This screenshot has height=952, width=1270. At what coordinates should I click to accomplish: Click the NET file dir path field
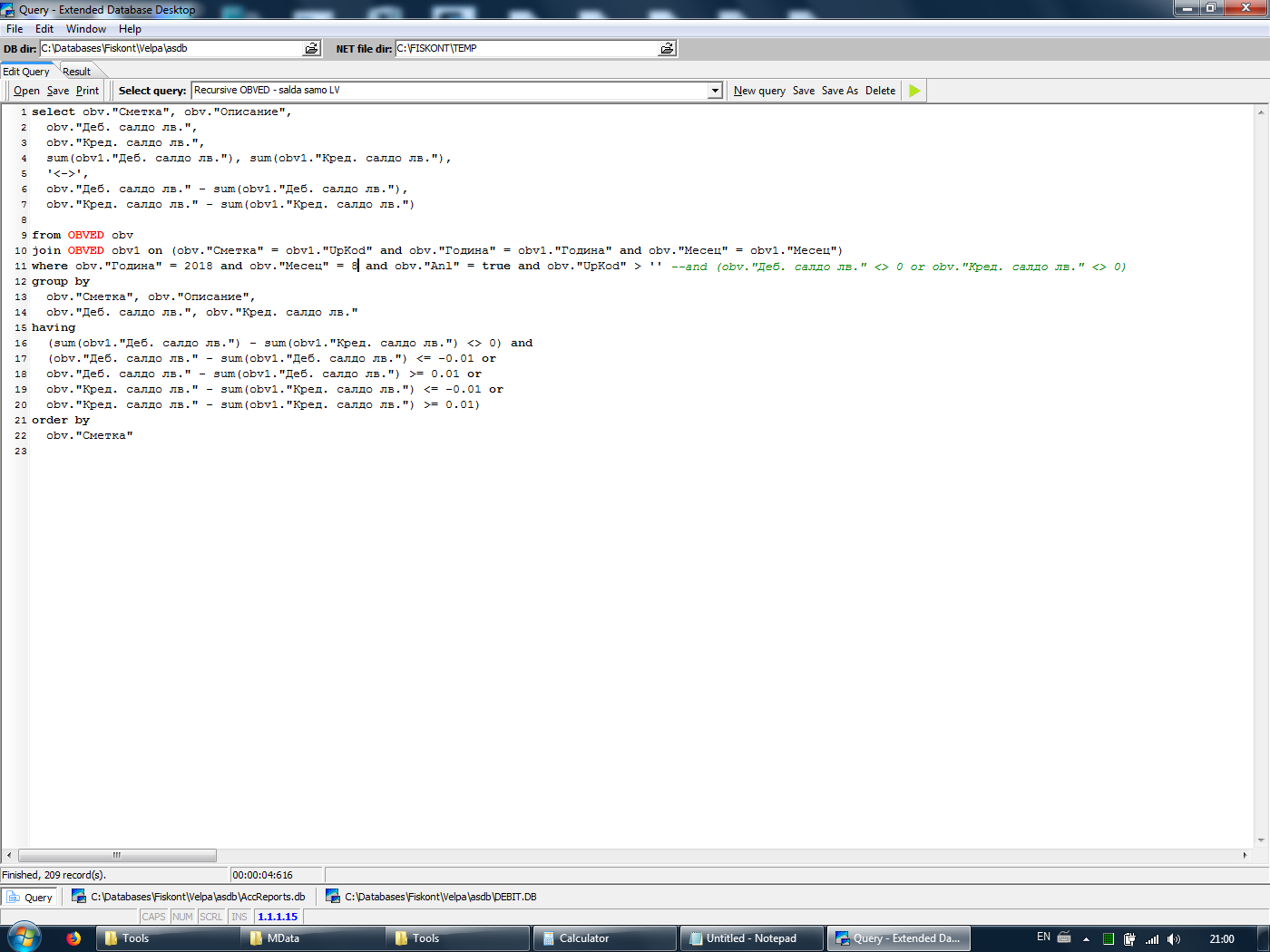coord(527,48)
